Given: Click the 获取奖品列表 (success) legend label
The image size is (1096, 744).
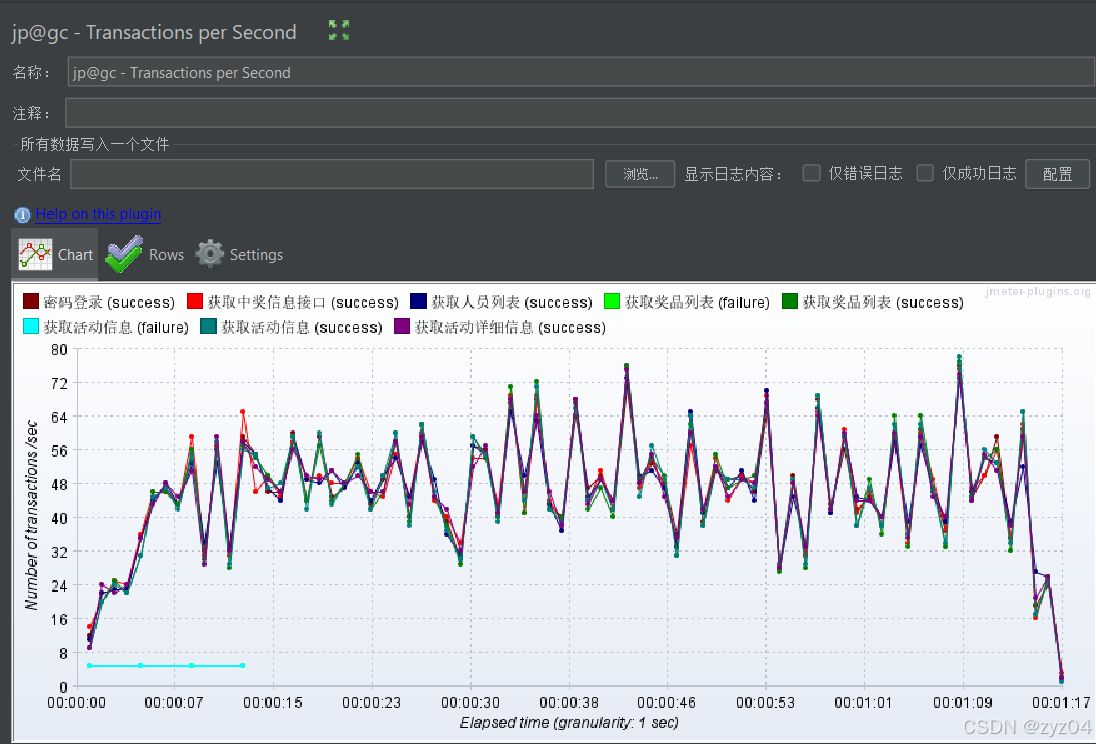Looking at the screenshot, I should coord(884,302).
